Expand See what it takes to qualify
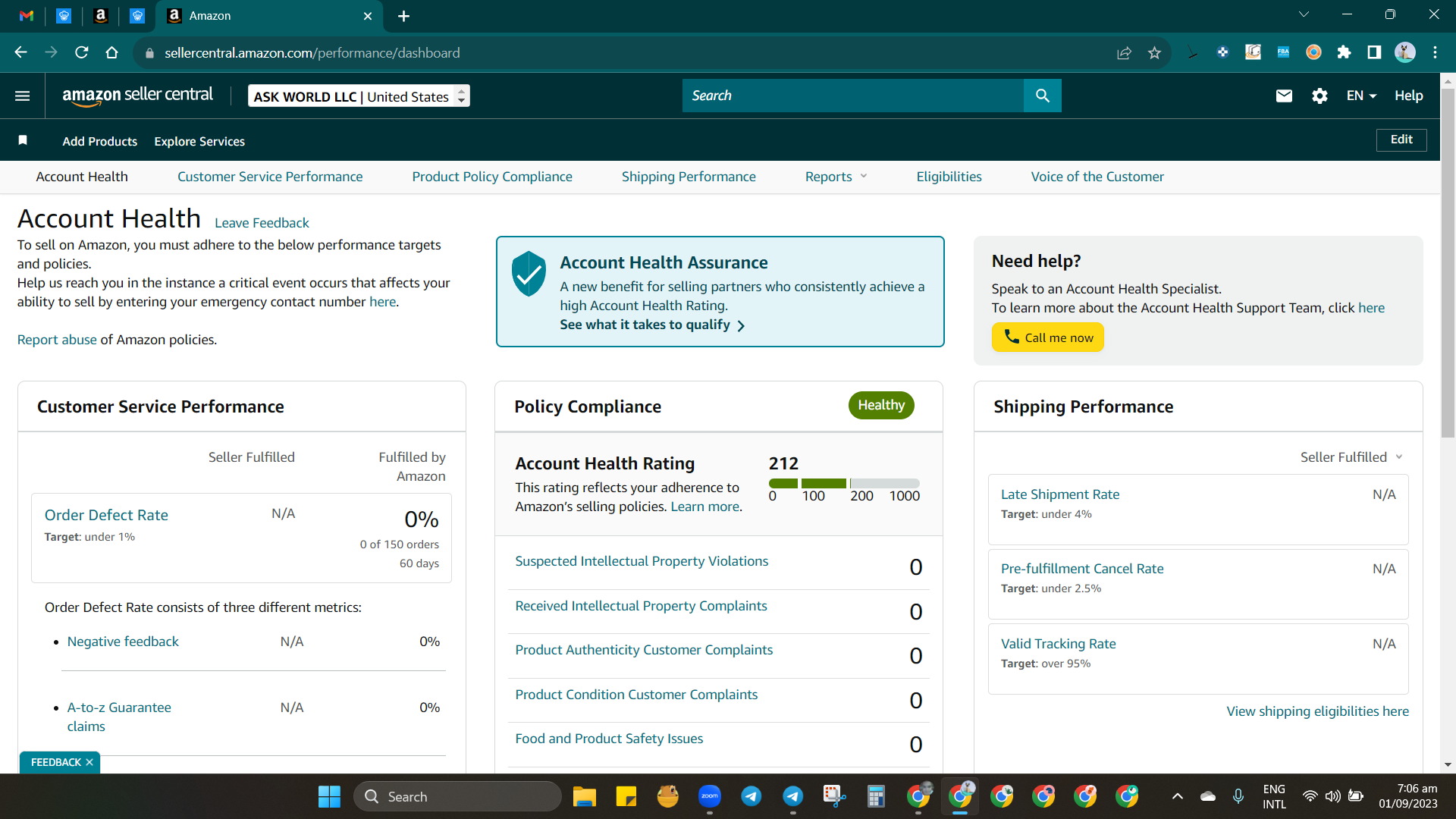1456x819 pixels. tap(652, 325)
